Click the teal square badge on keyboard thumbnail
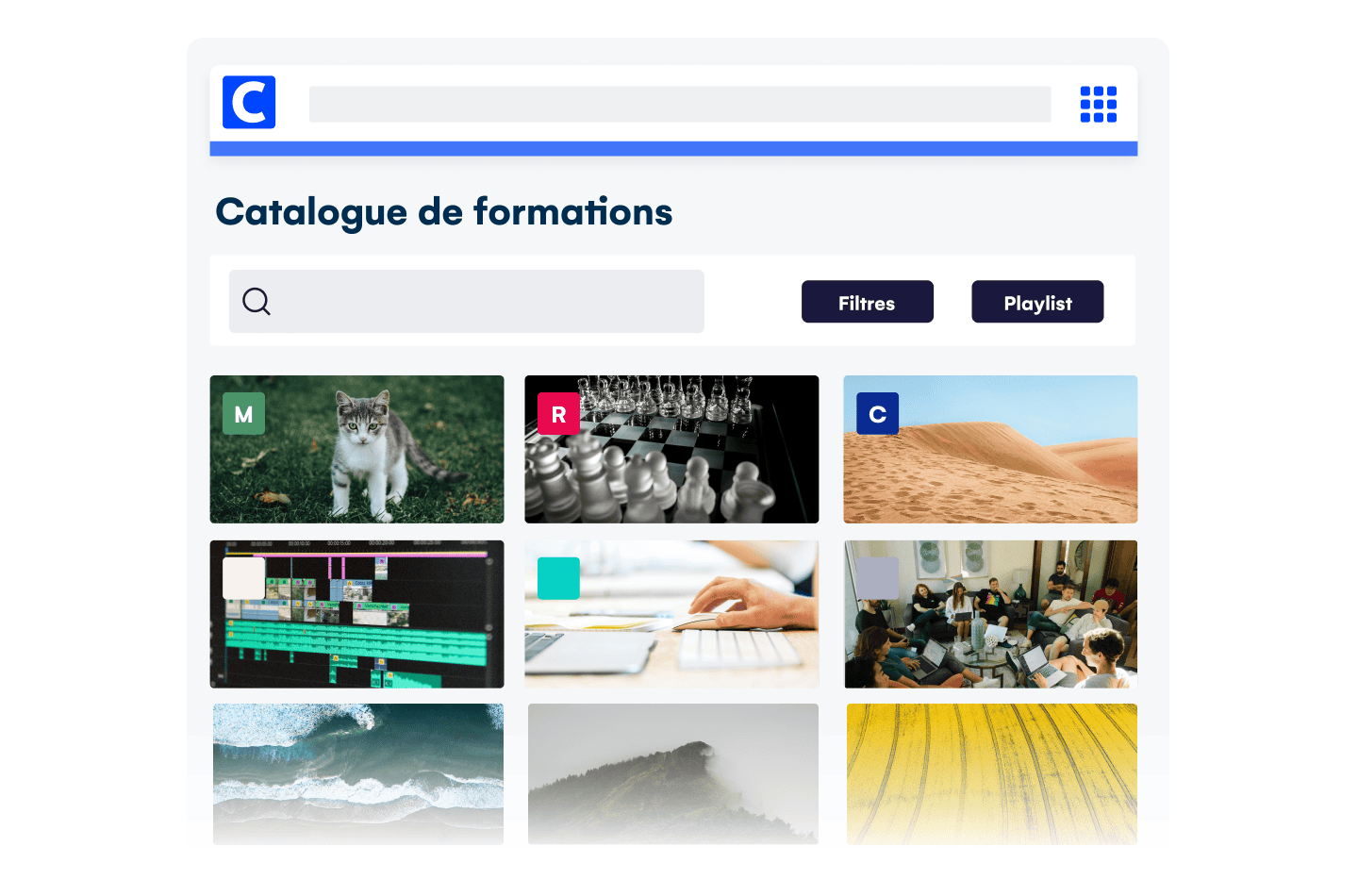This screenshot has width=1358, height=896. 558,578
